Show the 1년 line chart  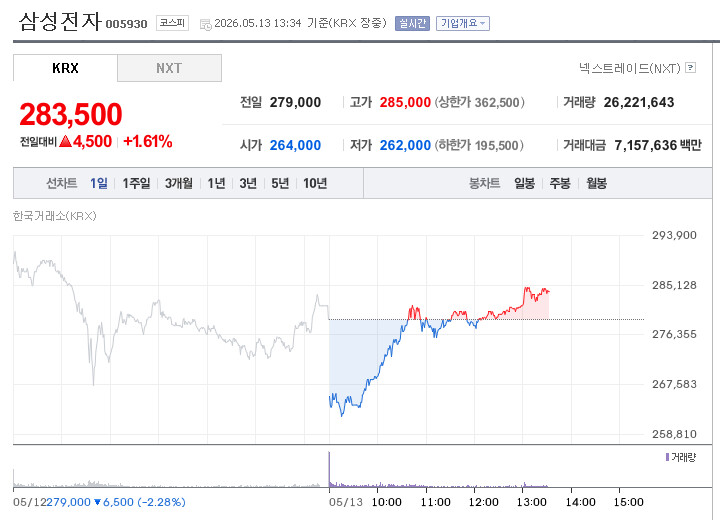(216, 183)
